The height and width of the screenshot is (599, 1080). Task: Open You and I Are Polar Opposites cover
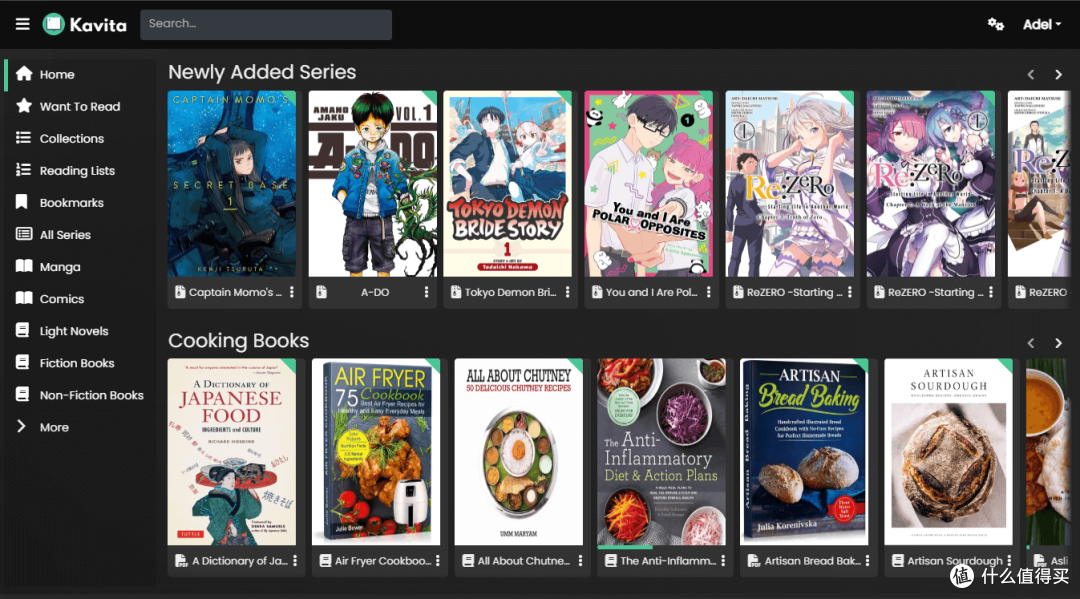648,184
